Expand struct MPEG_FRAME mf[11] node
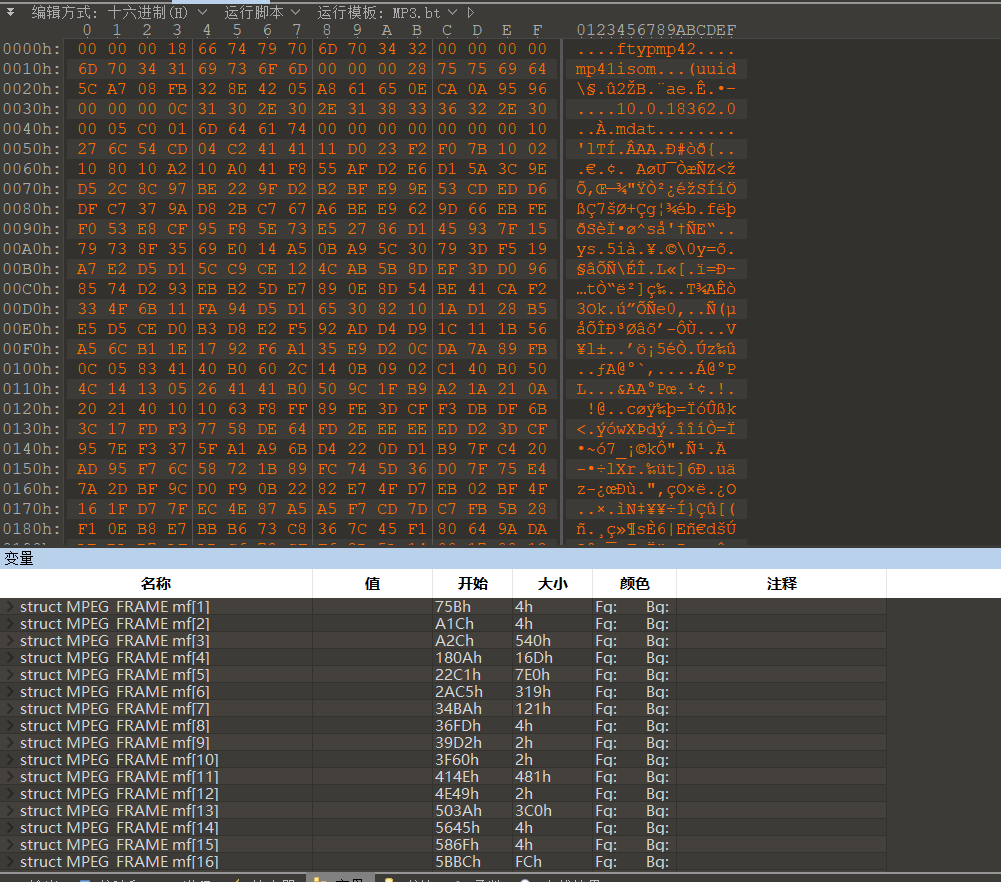 10,777
